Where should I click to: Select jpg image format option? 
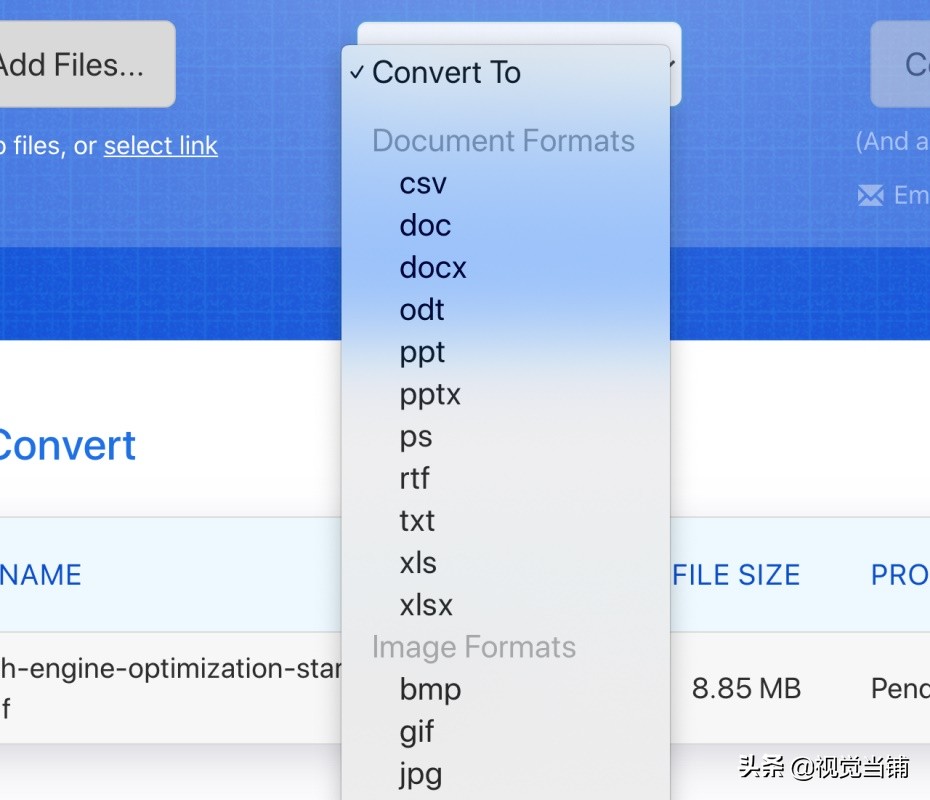click(x=420, y=774)
